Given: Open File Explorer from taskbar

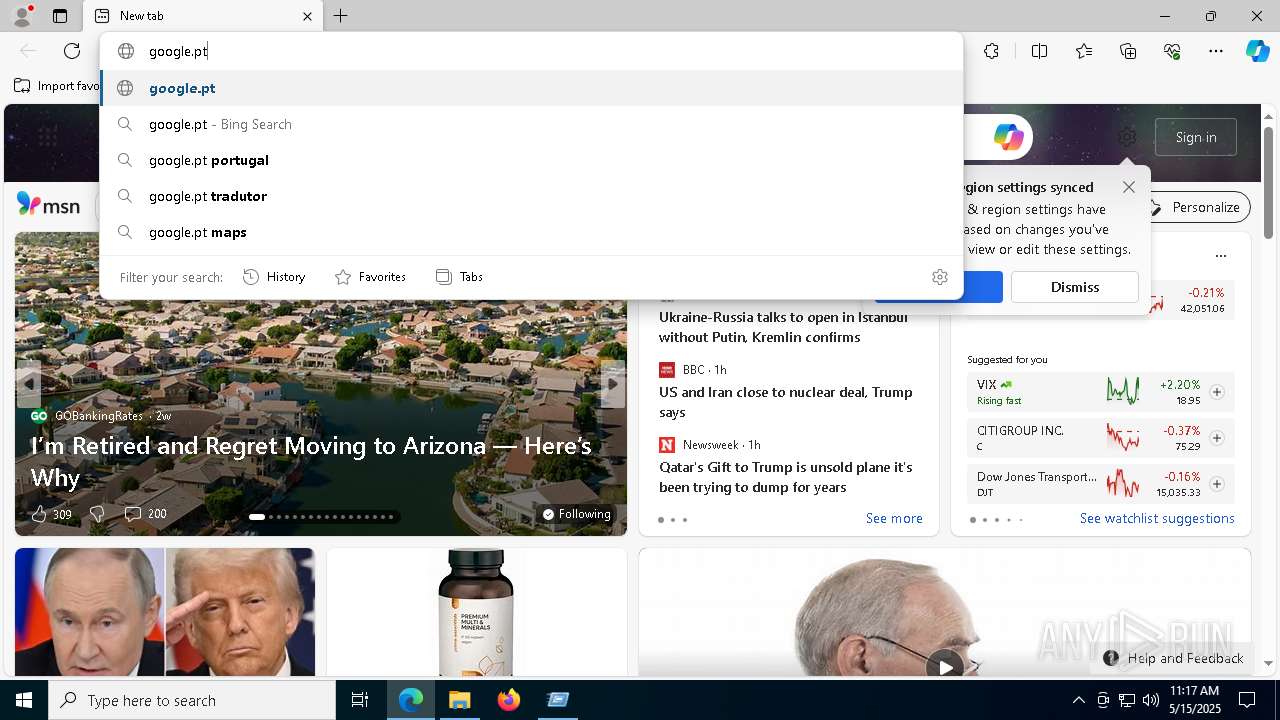Looking at the screenshot, I should coord(459,700).
